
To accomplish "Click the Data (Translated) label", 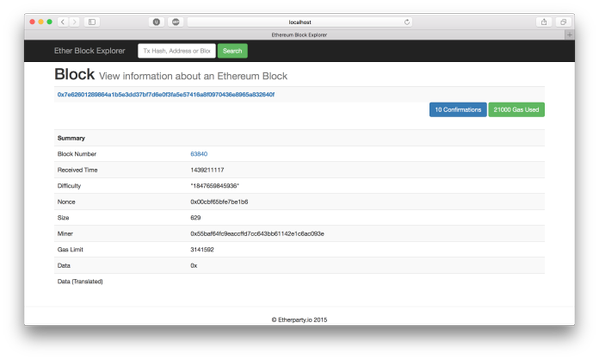I will click(x=80, y=282).
